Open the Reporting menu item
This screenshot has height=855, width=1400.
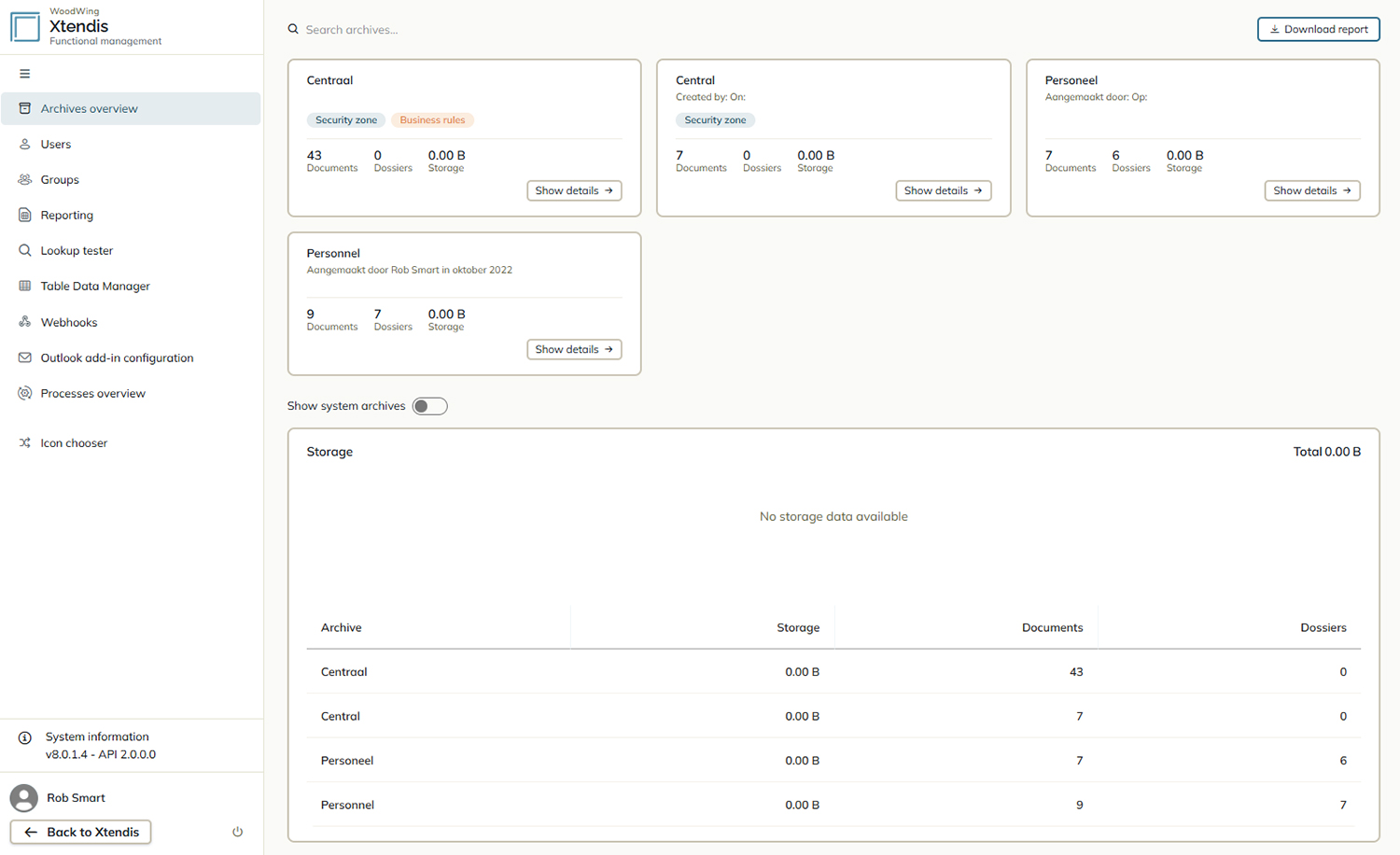(x=131, y=215)
